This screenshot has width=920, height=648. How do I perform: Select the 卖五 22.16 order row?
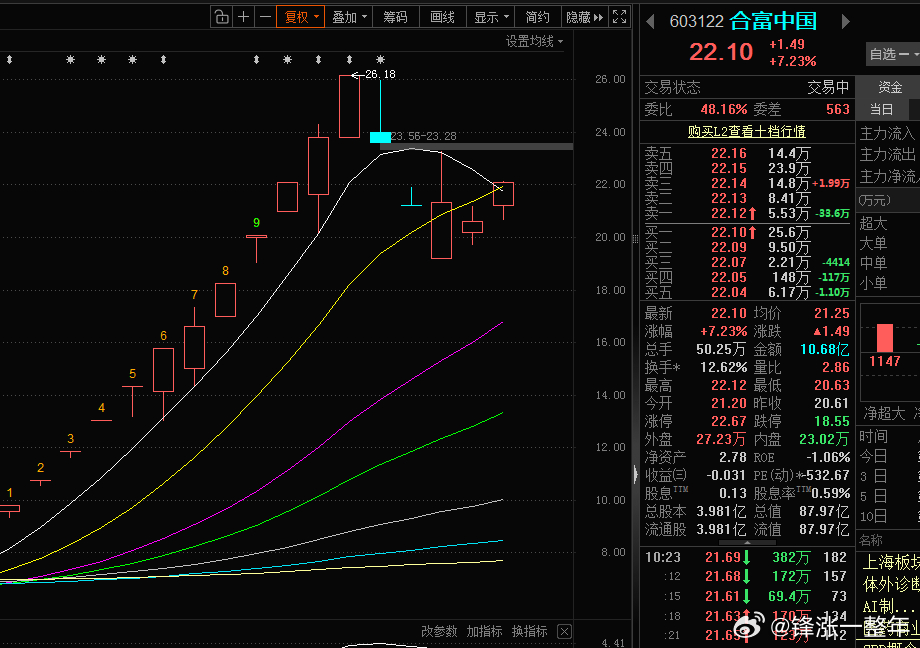747,154
